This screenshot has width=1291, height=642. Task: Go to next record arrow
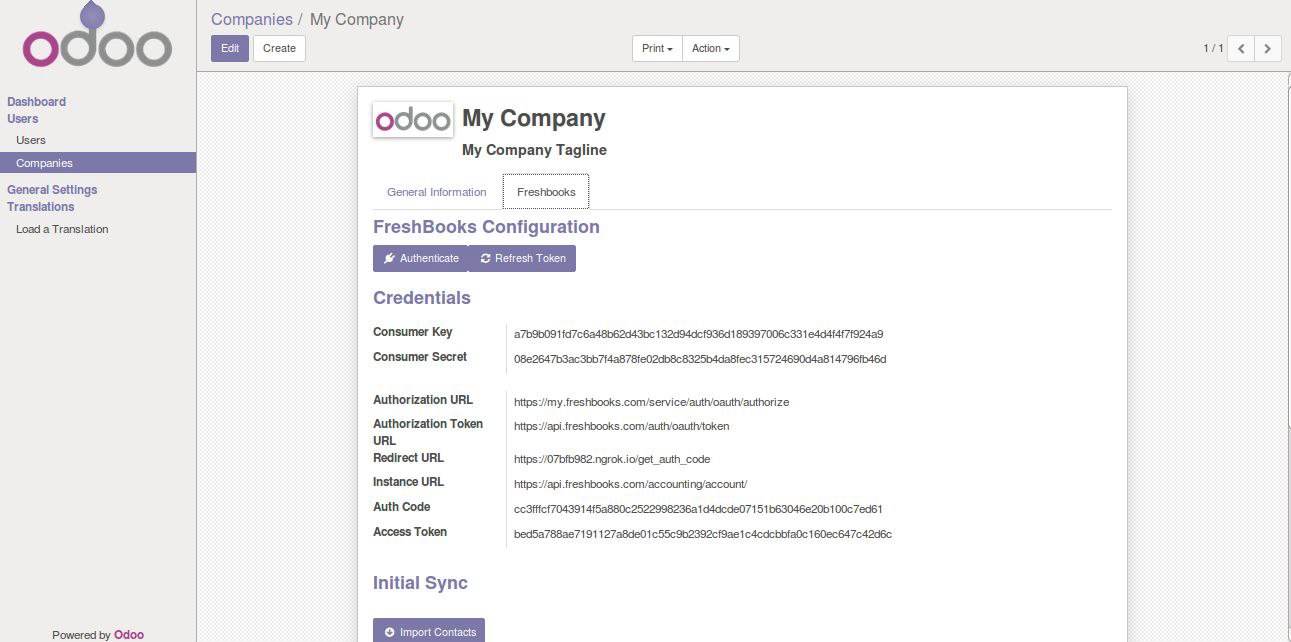1268,48
